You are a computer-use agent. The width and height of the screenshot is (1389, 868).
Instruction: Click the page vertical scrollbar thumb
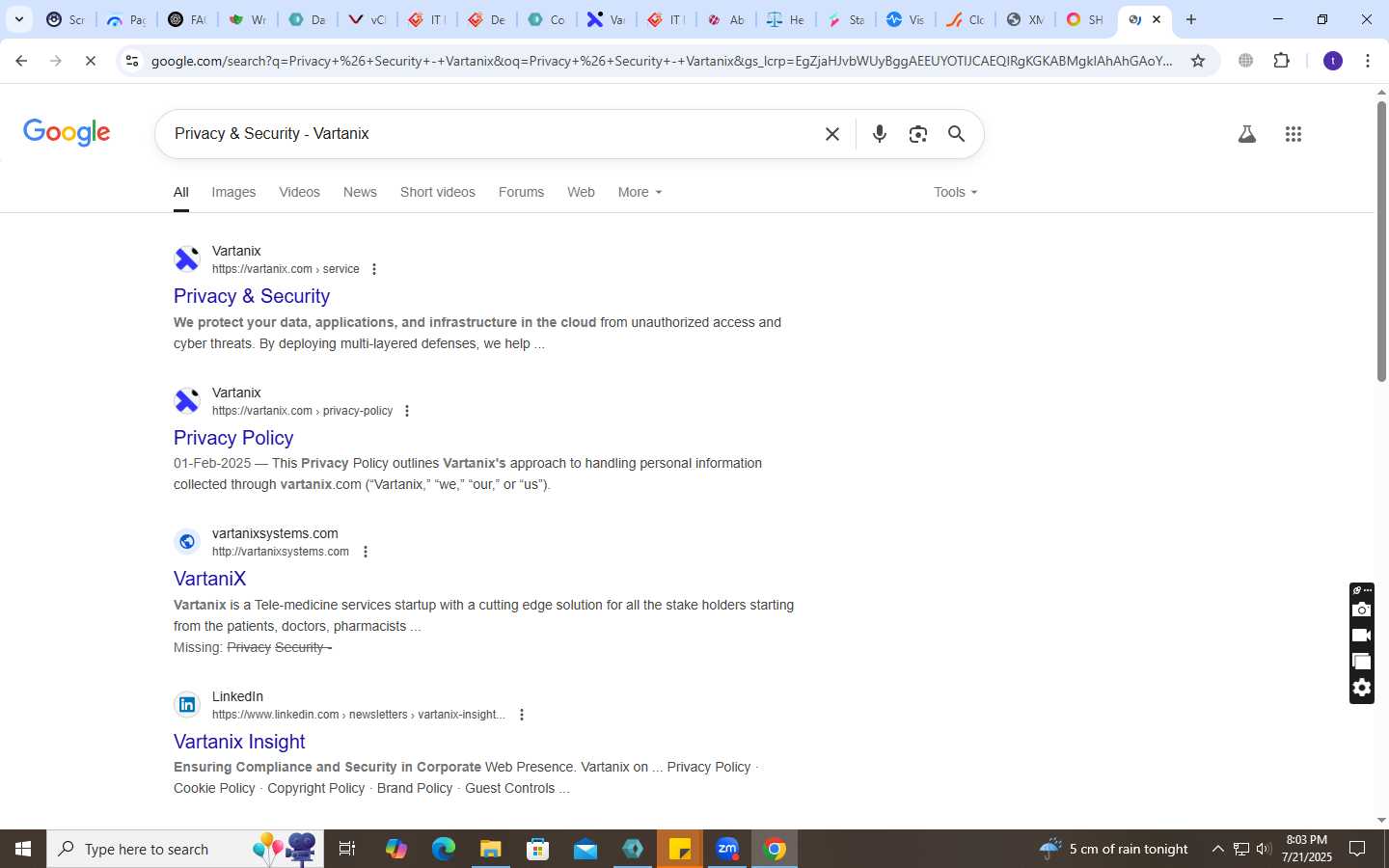1381,241
